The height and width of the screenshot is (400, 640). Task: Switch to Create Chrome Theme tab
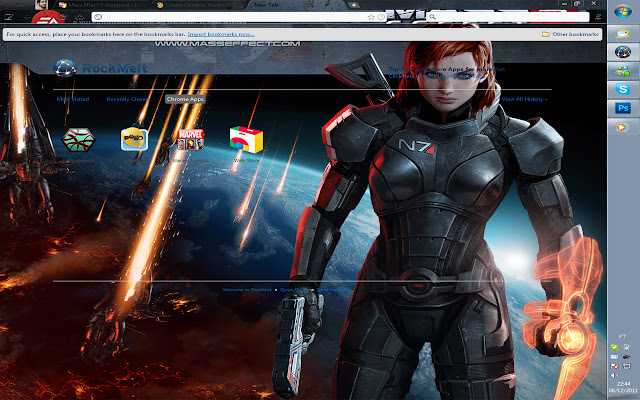click(200, 5)
